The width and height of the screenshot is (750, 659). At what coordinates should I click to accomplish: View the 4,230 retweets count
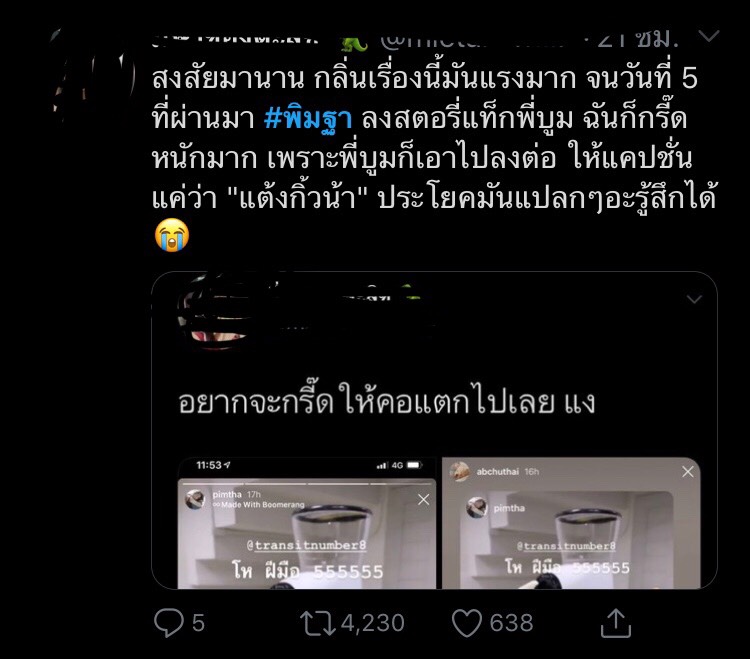click(x=373, y=623)
